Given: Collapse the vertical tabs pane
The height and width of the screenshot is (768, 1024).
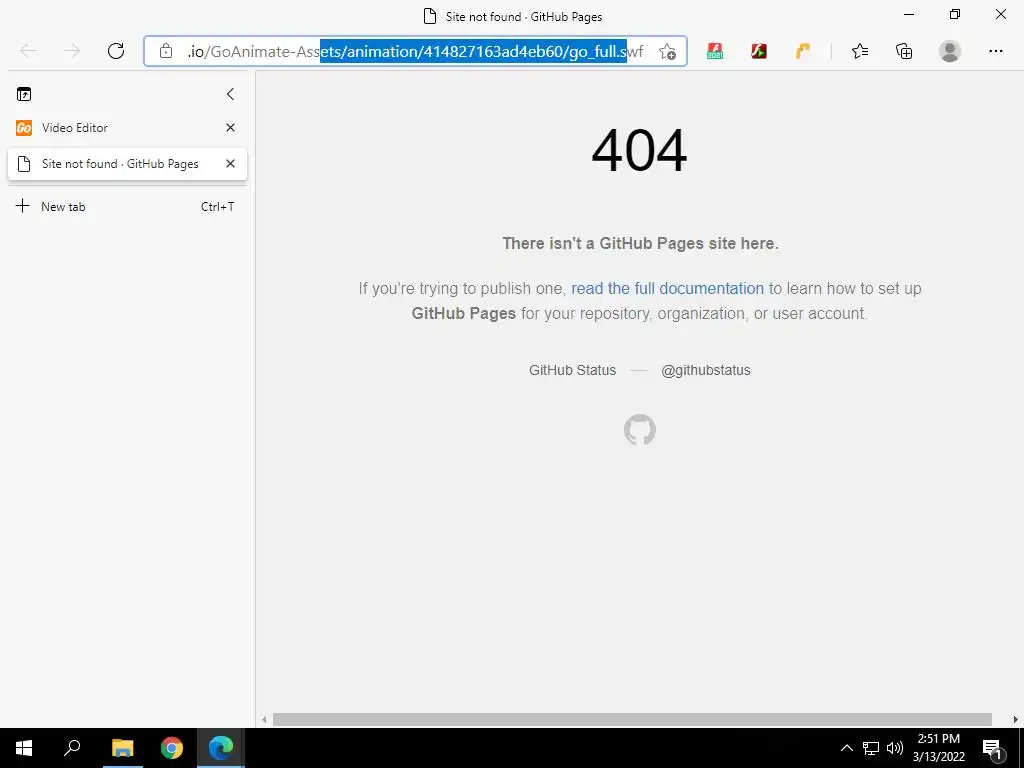Looking at the screenshot, I should coord(230,94).
